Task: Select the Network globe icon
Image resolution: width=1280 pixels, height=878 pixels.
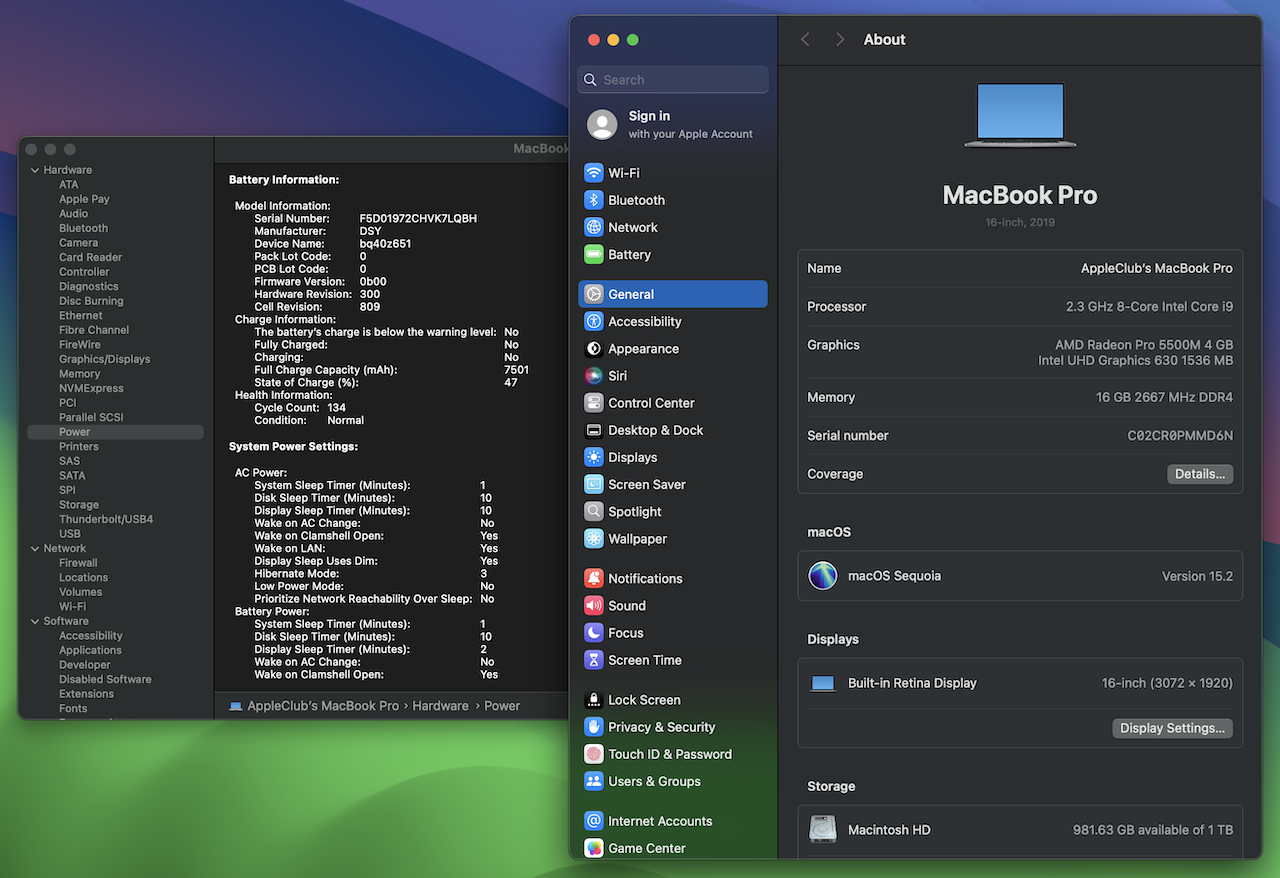Action: coord(594,227)
